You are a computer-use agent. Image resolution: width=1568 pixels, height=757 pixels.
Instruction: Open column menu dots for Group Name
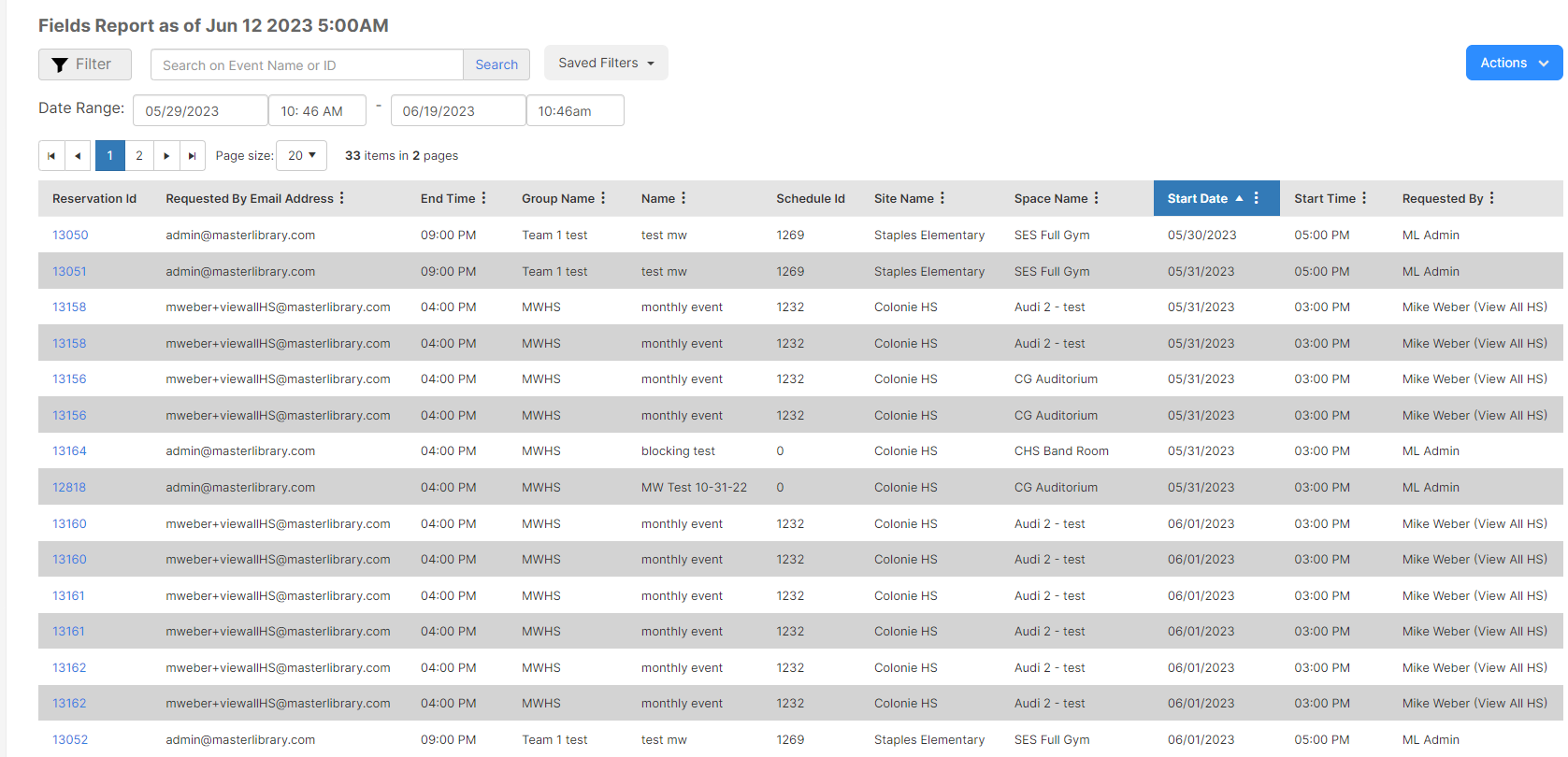click(x=603, y=198)
